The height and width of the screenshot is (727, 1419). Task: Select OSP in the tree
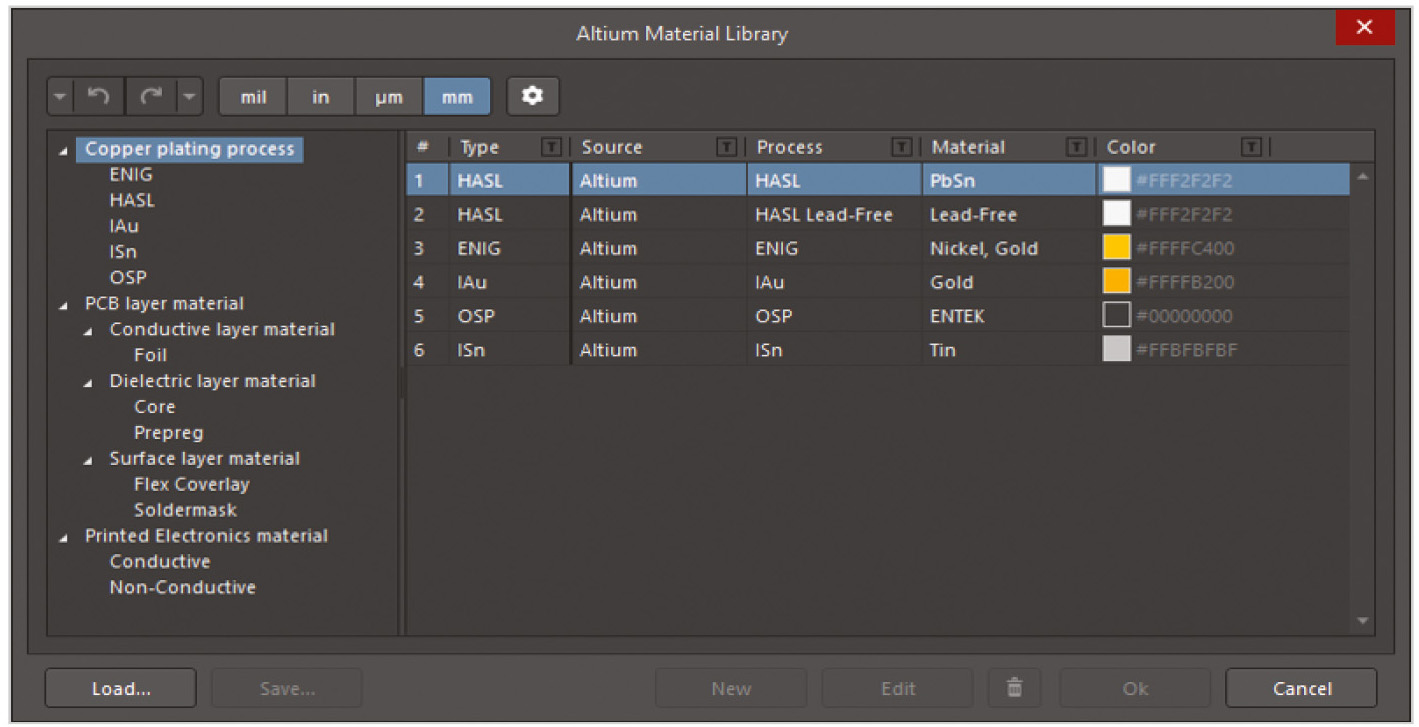pyautogui.click(x=128, y=277)
